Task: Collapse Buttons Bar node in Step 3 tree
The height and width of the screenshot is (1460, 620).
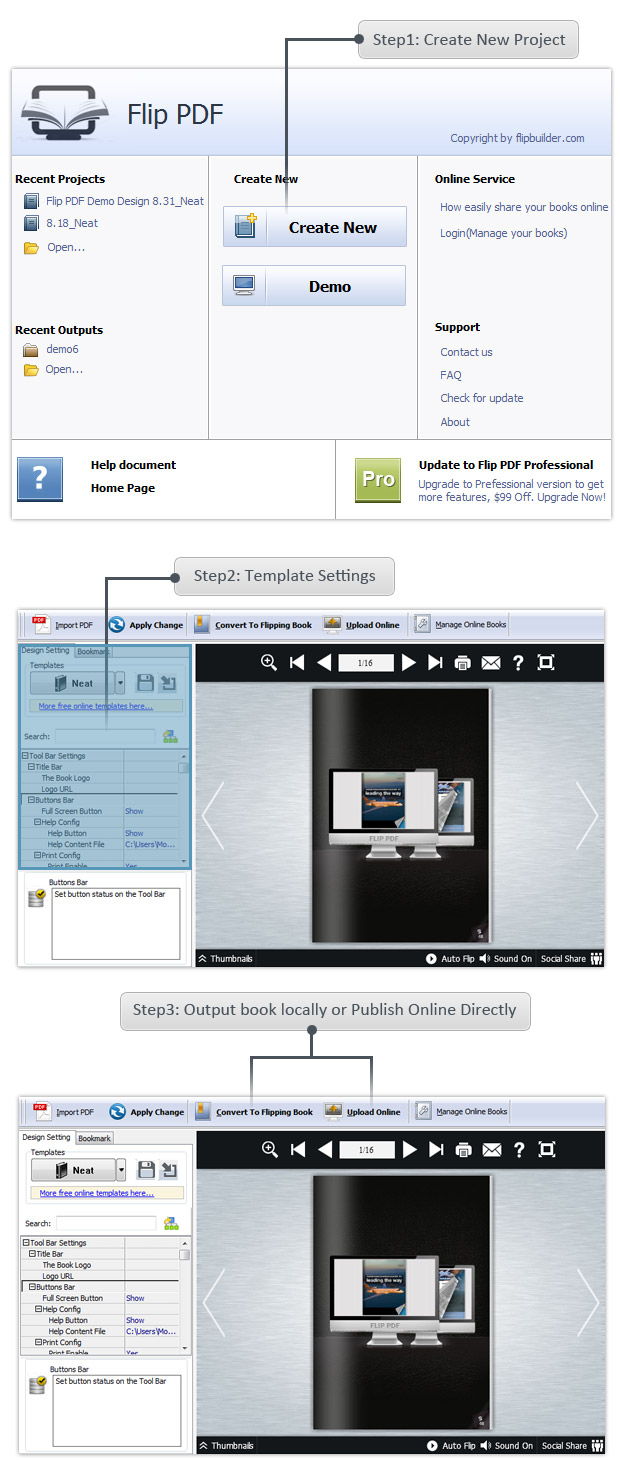Action: tap(31, 1287)
